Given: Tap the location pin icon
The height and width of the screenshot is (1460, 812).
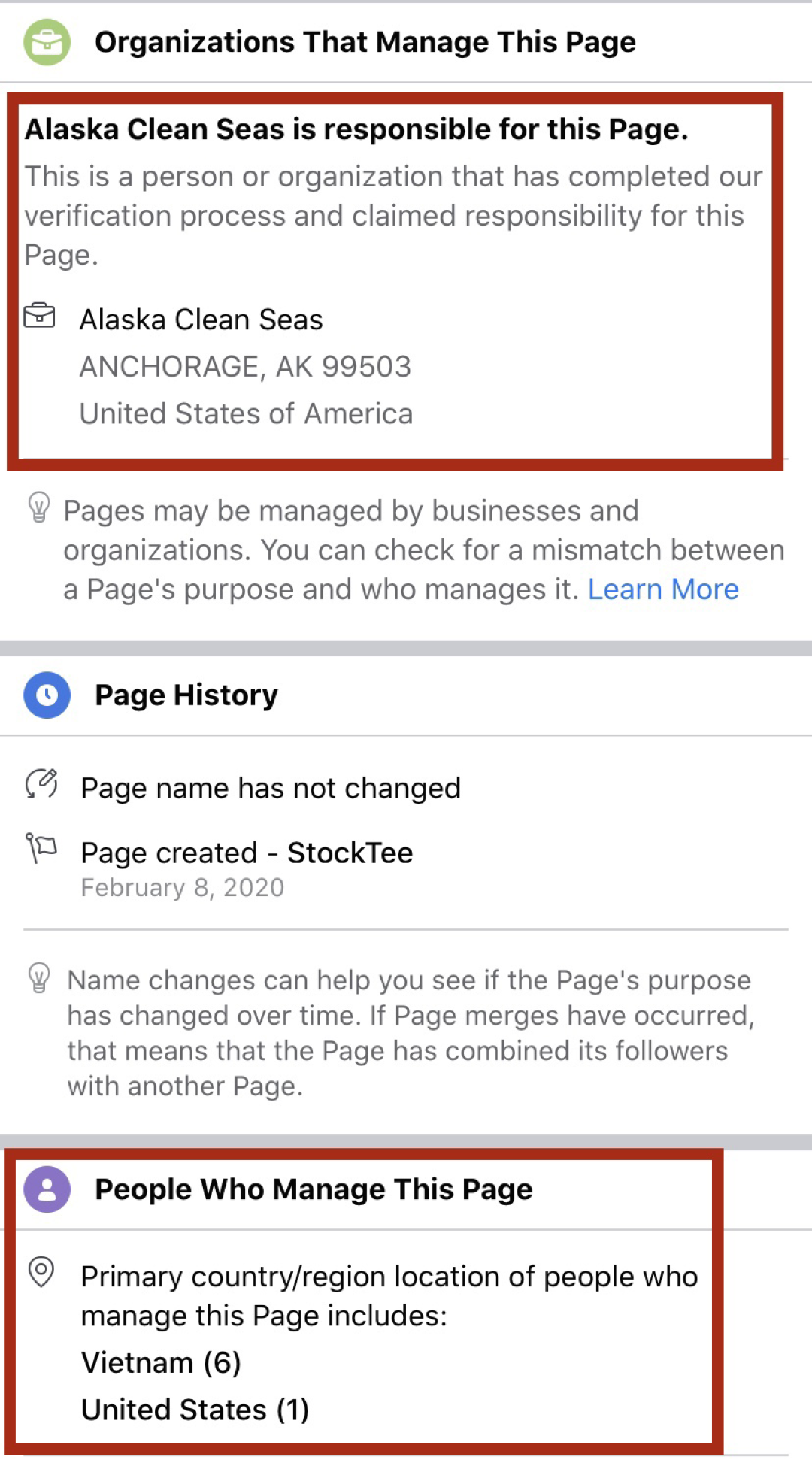Looking at the screenshot, I should coord(41,1272).
